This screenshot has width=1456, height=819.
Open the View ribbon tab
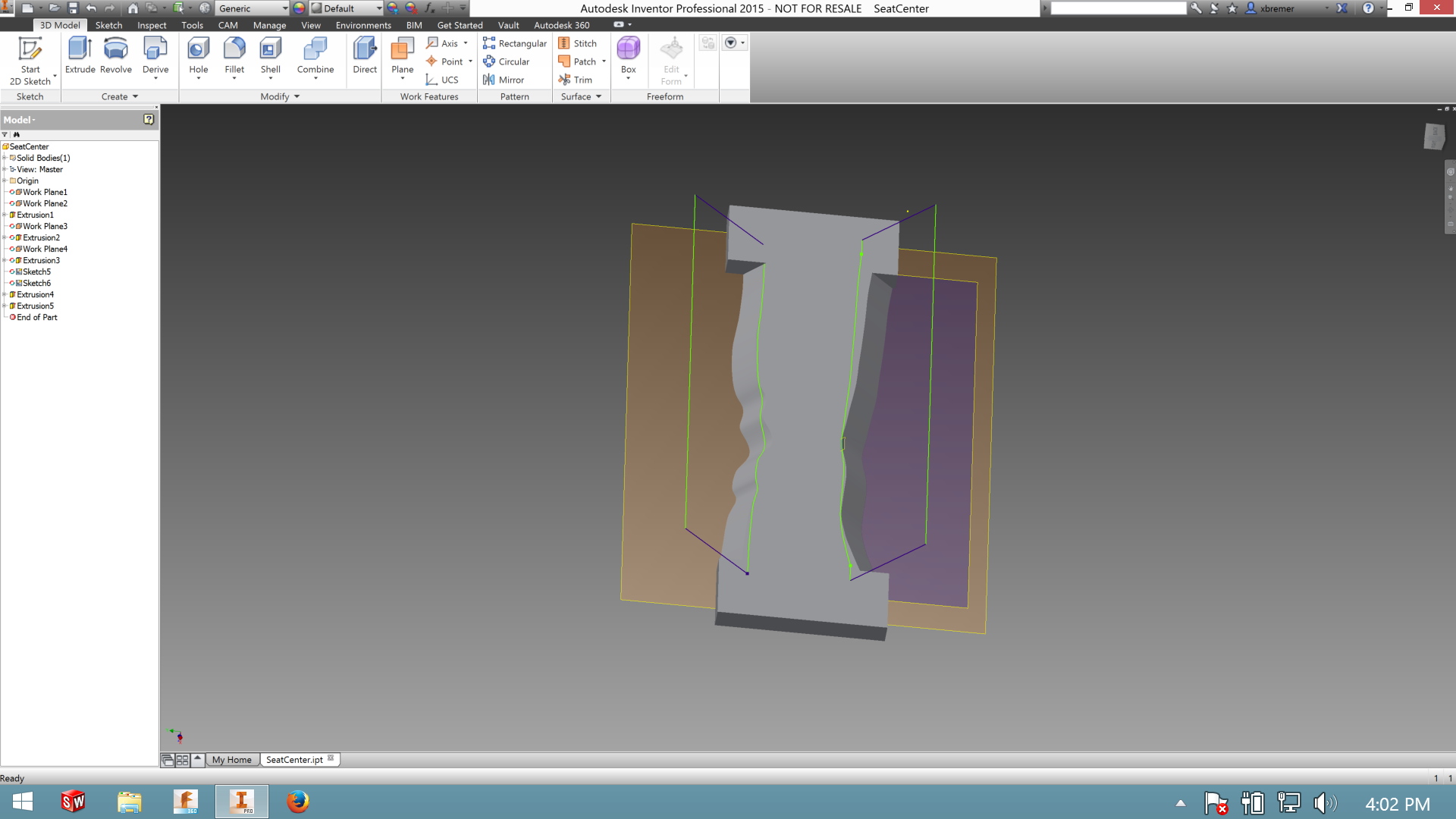[x=311, y=25]
